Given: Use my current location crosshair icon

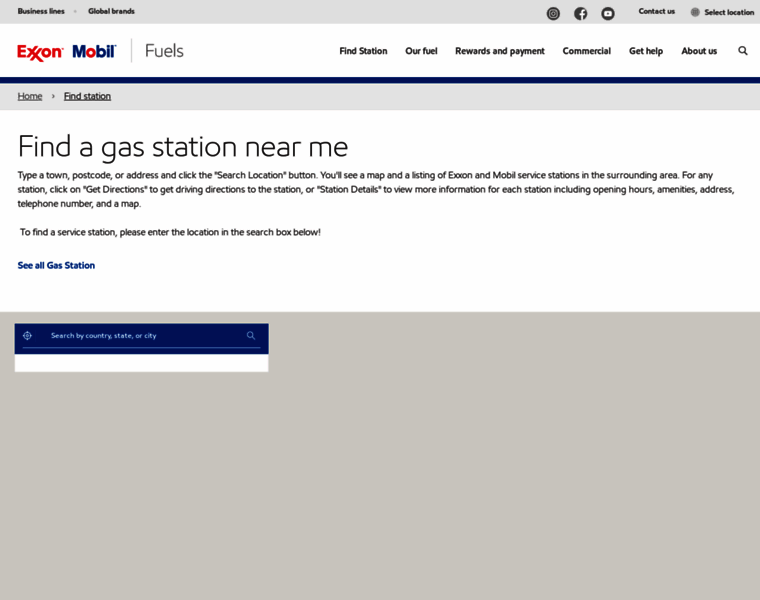Looking at the screenshot, I should click(28, 335).
